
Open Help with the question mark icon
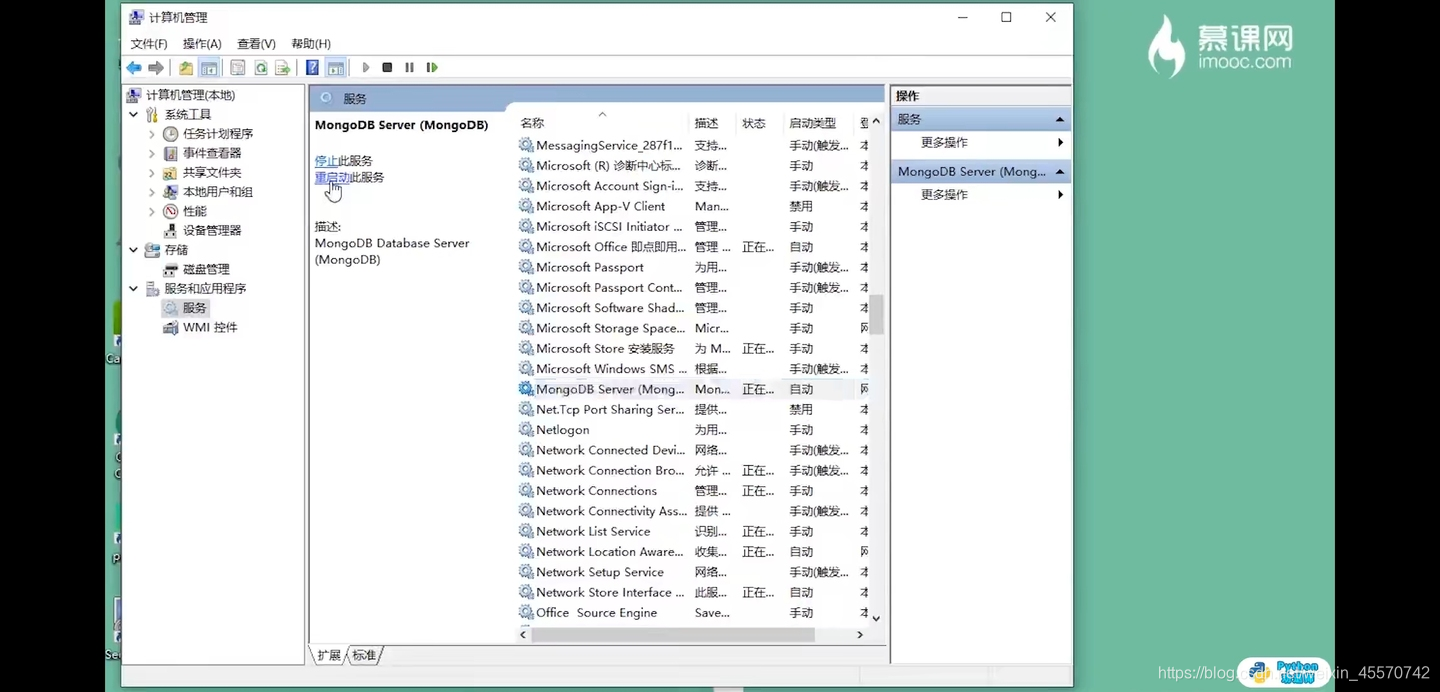(x=312, y=68)
